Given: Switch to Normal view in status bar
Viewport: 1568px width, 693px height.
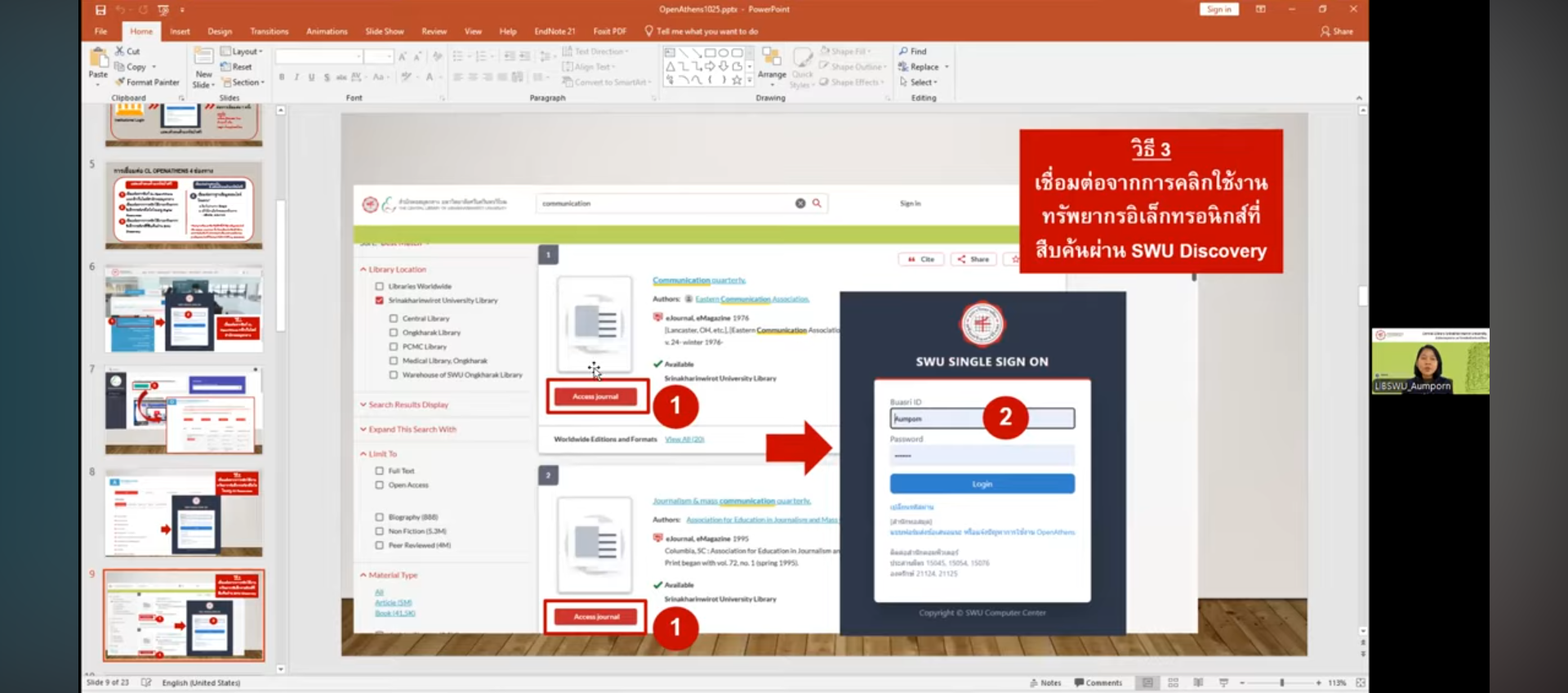Looking at the screenshot, I should [x=1147, y=682].
